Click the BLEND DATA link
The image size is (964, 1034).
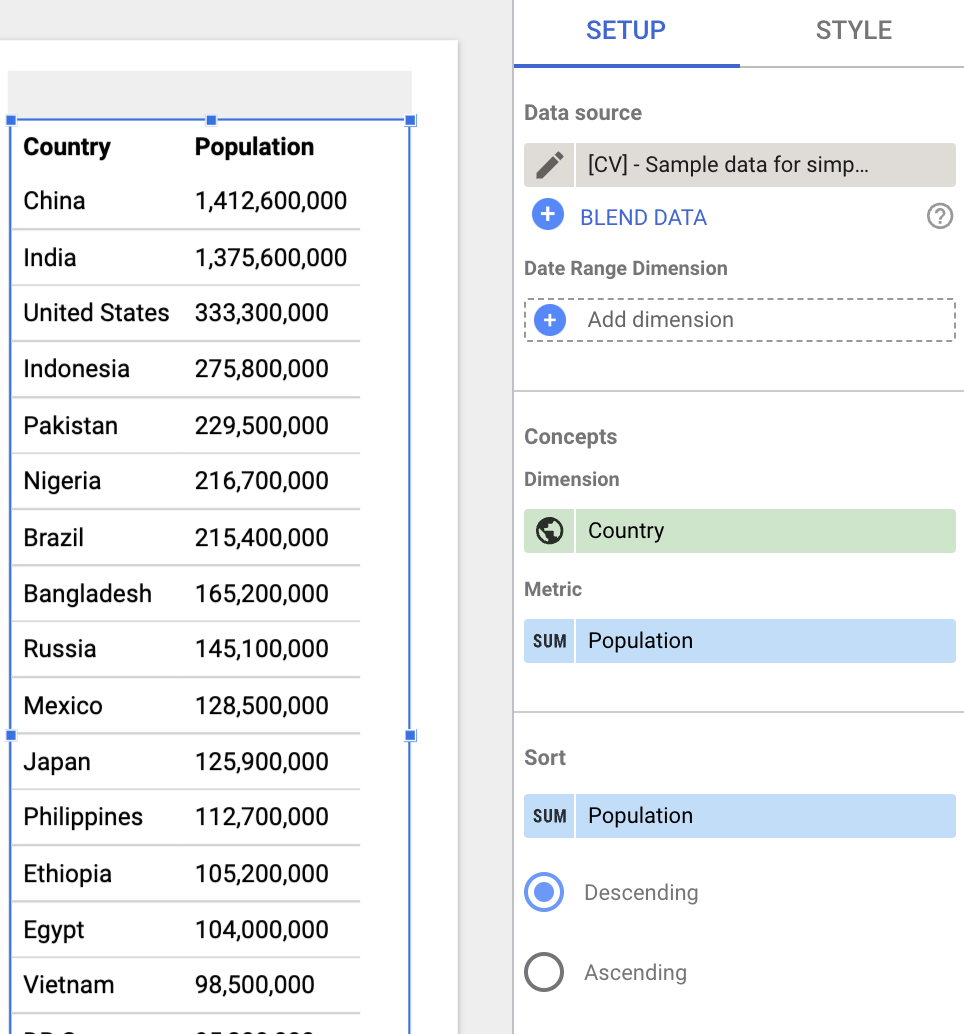[x=643, y=216]
